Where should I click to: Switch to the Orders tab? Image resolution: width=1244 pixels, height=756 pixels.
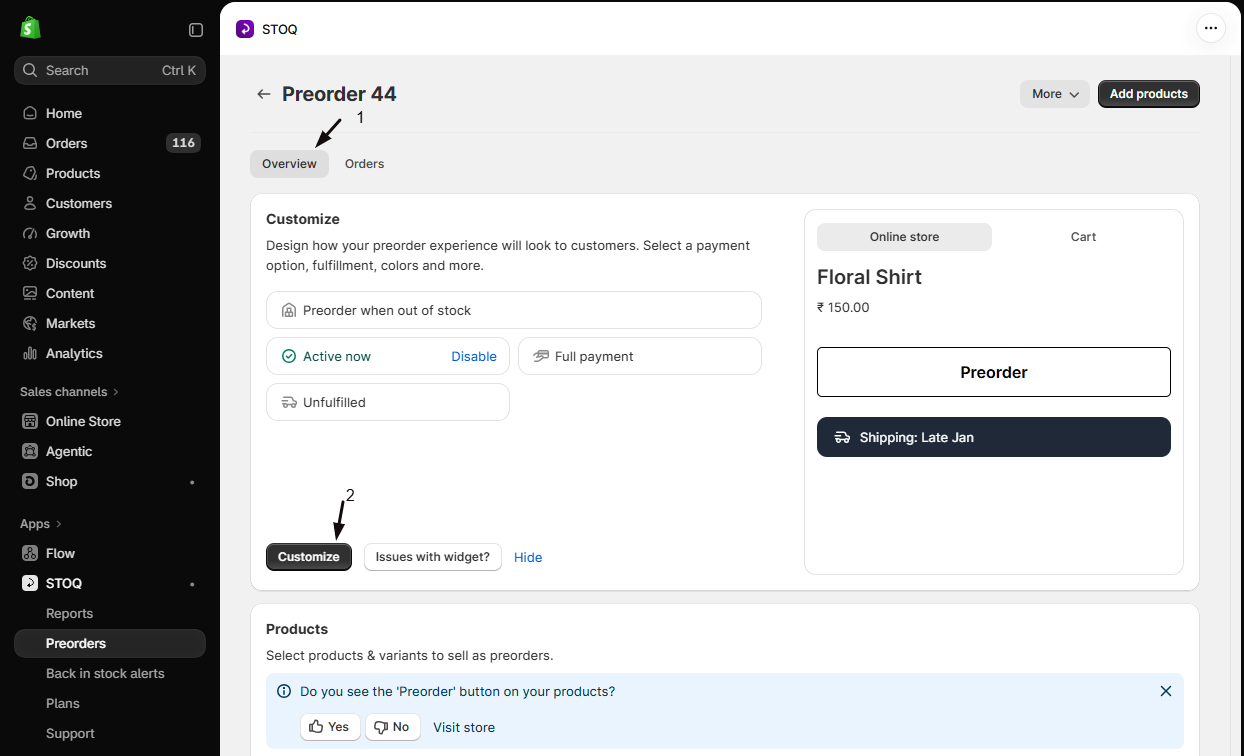(x=365, y=164)
